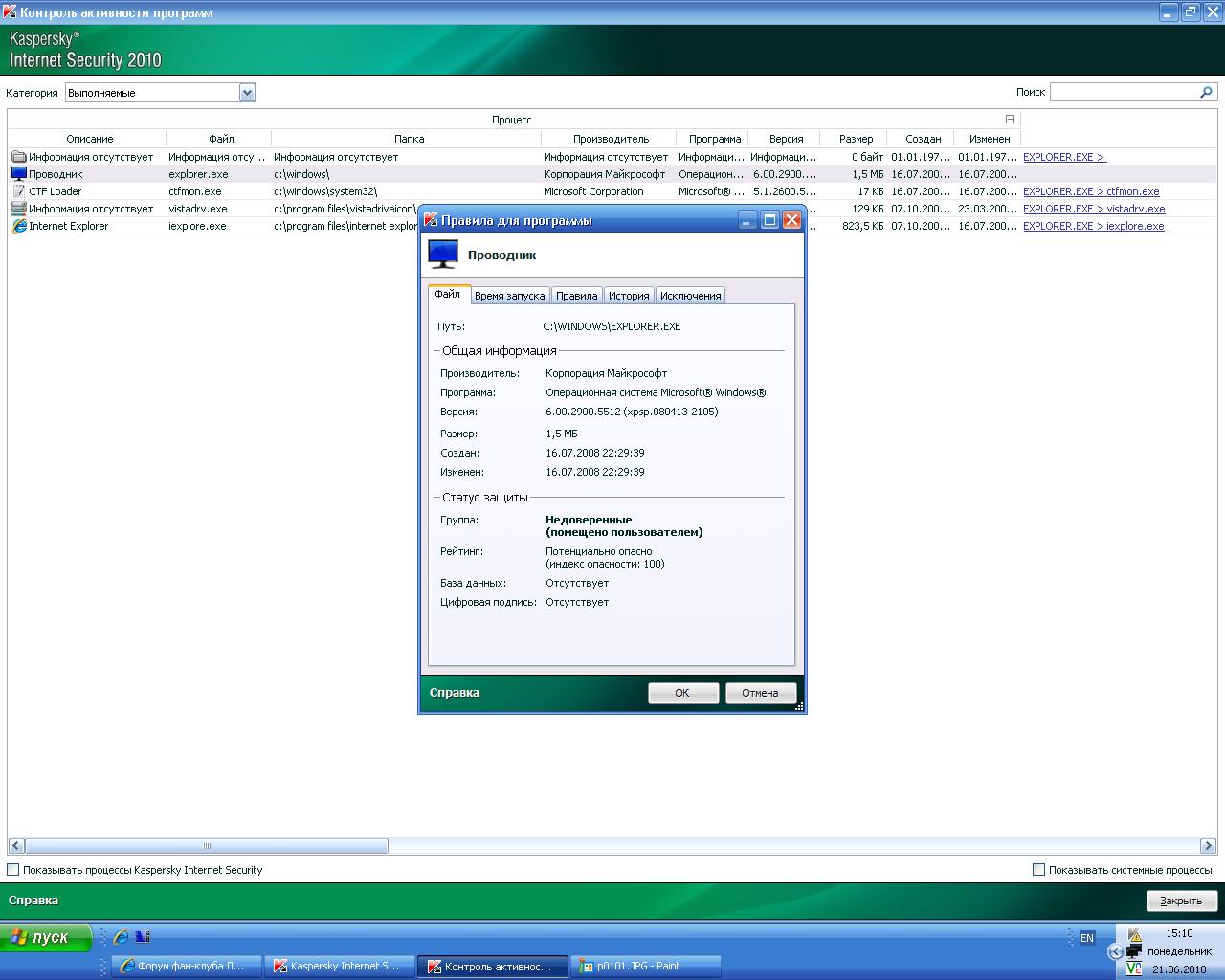
Task: Switch to Контроль активнос... taskbar button
Action: pos(493,966)
